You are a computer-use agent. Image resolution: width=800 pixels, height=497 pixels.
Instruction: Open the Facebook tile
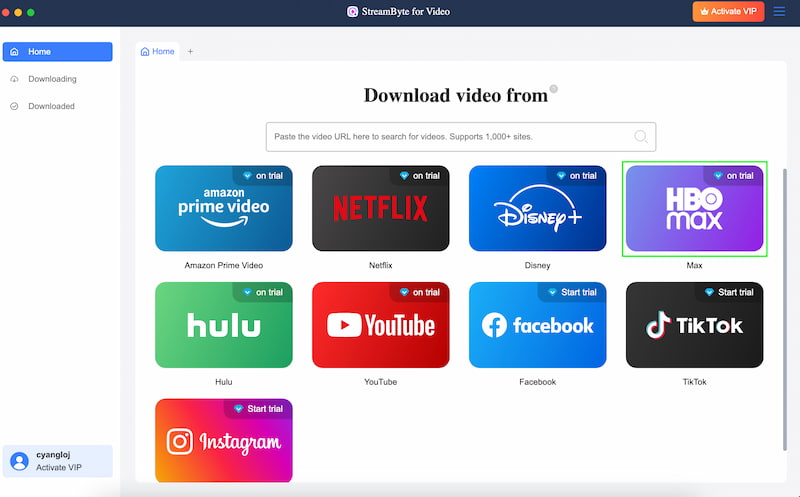tap(537, 325)
